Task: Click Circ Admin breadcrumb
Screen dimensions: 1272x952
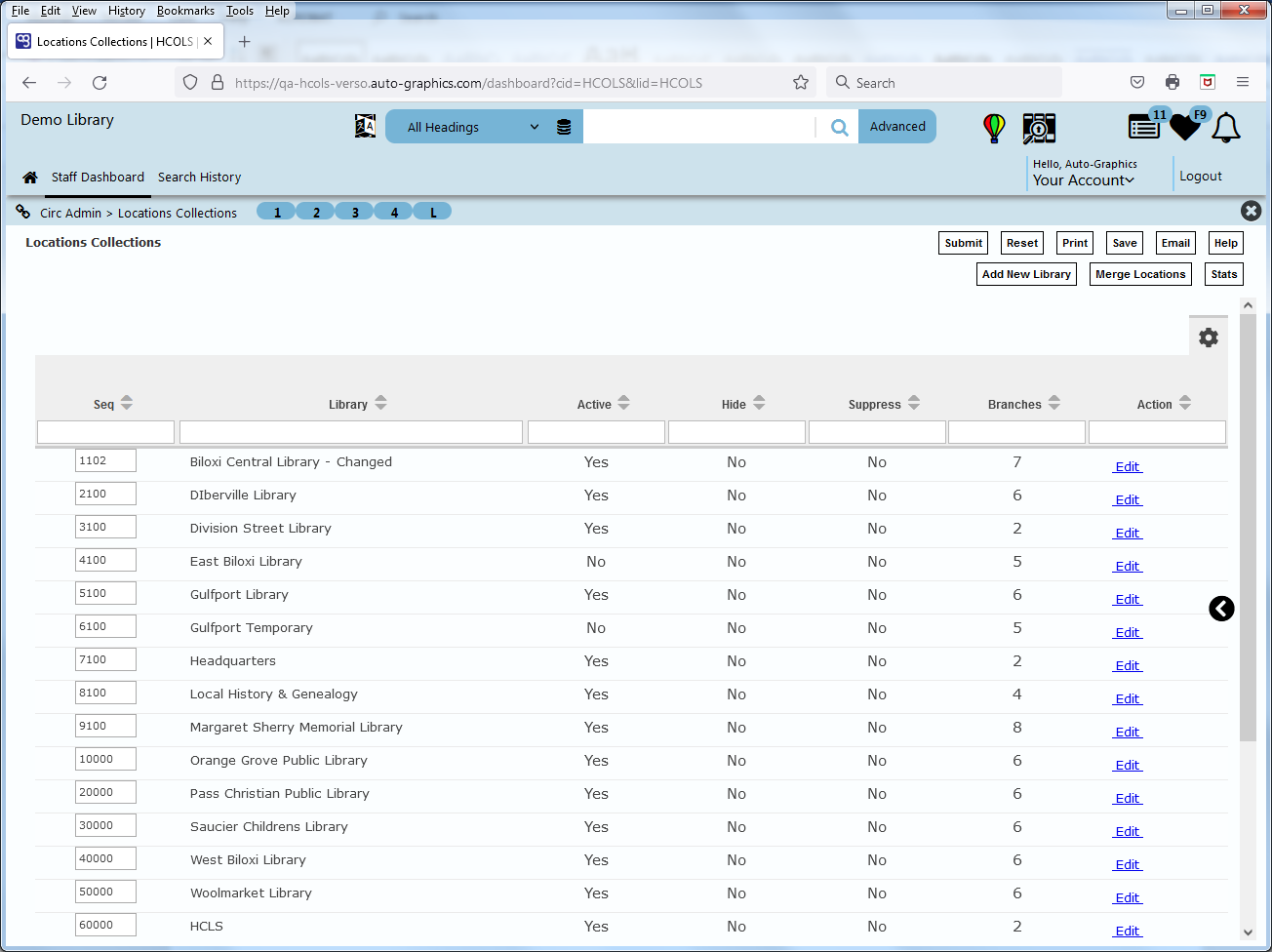Action: point(70,213)
